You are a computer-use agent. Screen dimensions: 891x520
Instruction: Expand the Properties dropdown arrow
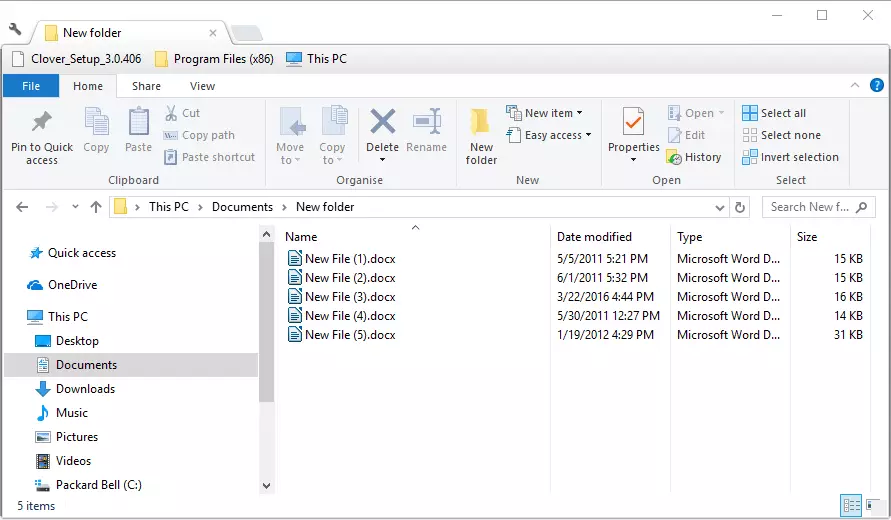coord(634,160)
